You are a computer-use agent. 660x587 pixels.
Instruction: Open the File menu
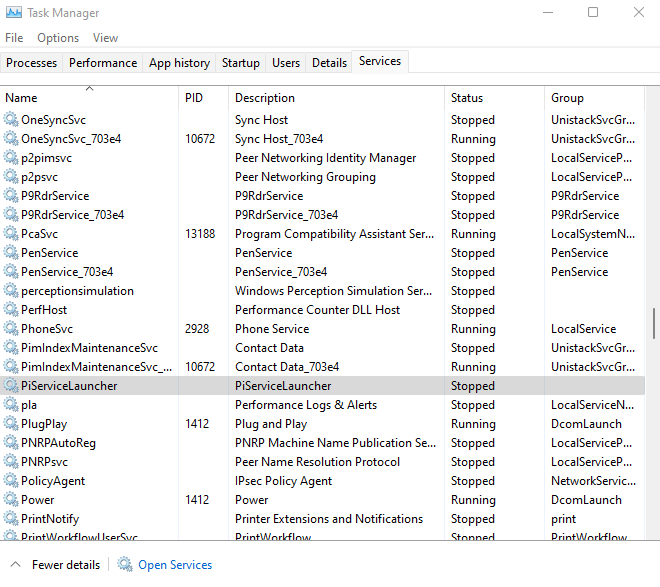(x=14, y=38)
